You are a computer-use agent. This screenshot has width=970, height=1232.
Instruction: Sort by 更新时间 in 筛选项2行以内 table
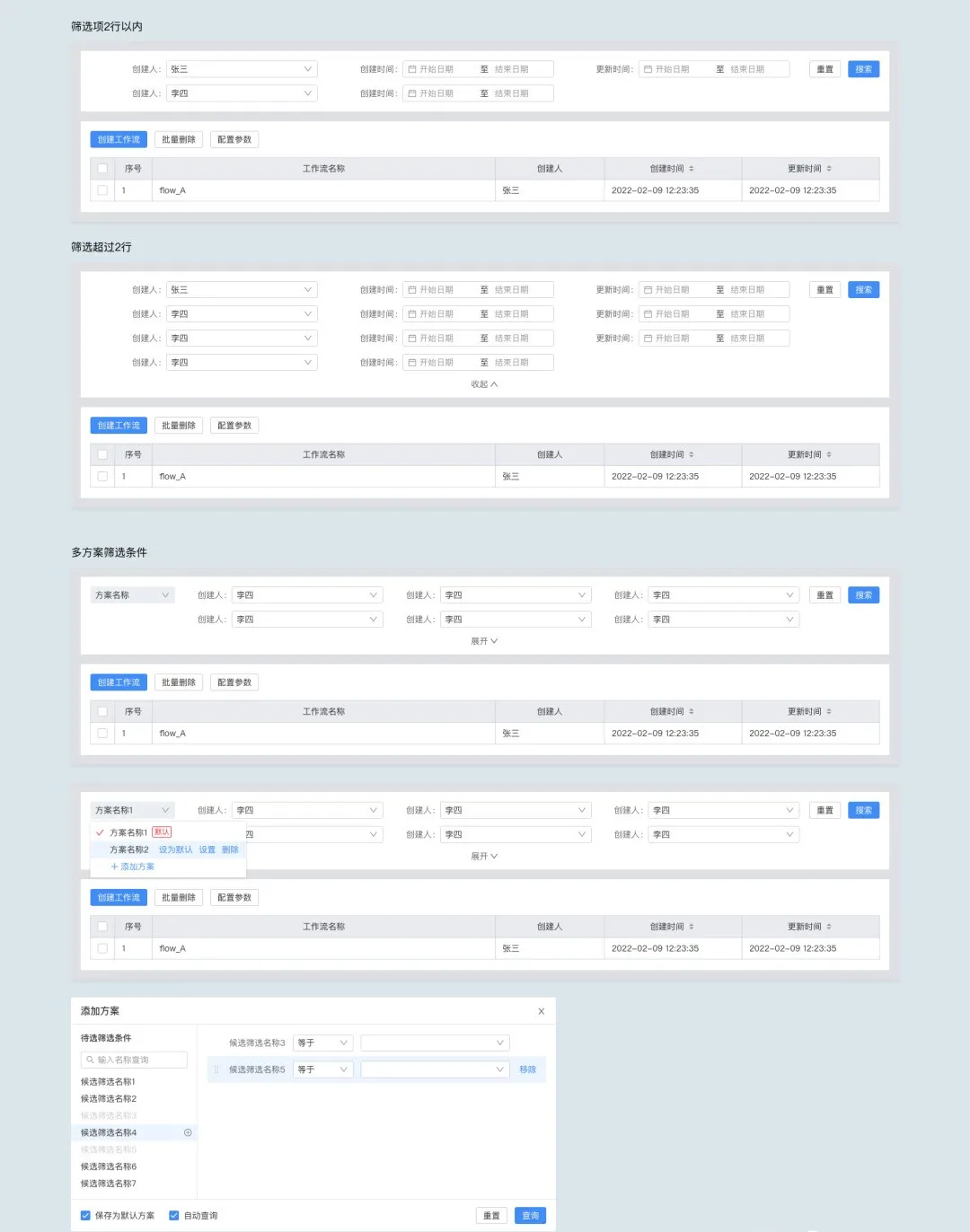point(829,169)
